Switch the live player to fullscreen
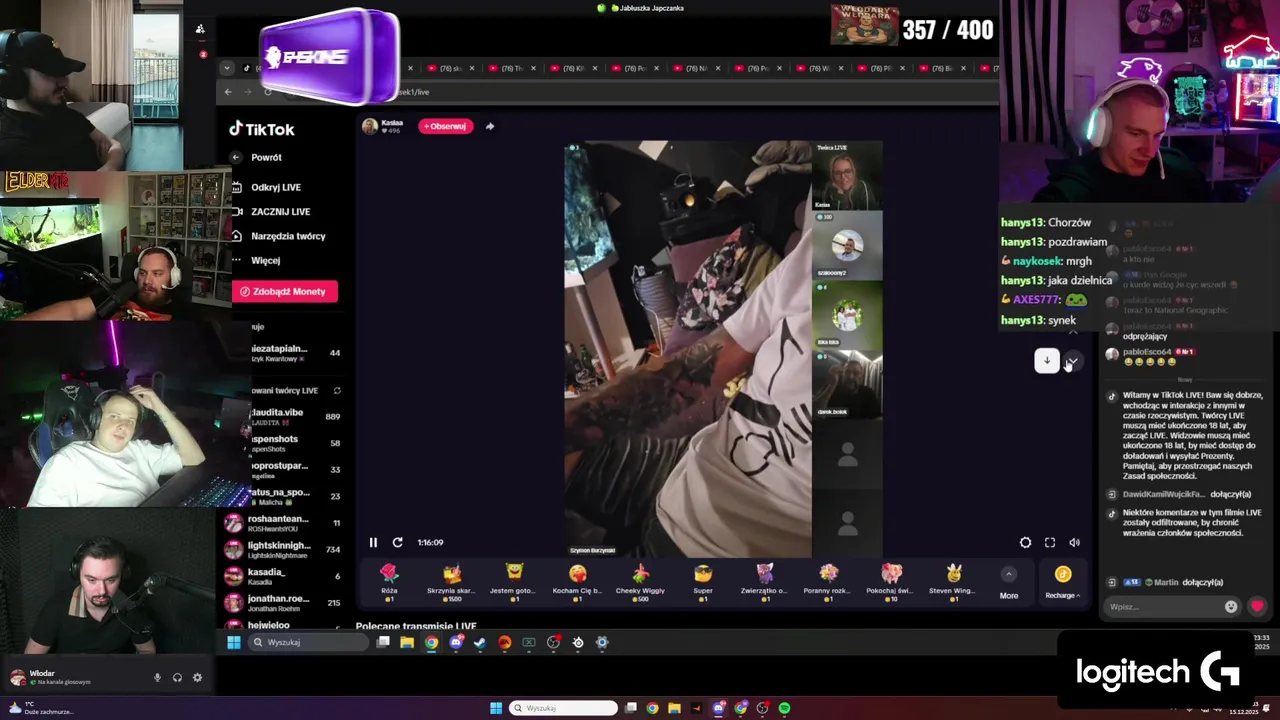Image resolution: width=1280 pixels, height=720 pixels. coord(1050,542)
